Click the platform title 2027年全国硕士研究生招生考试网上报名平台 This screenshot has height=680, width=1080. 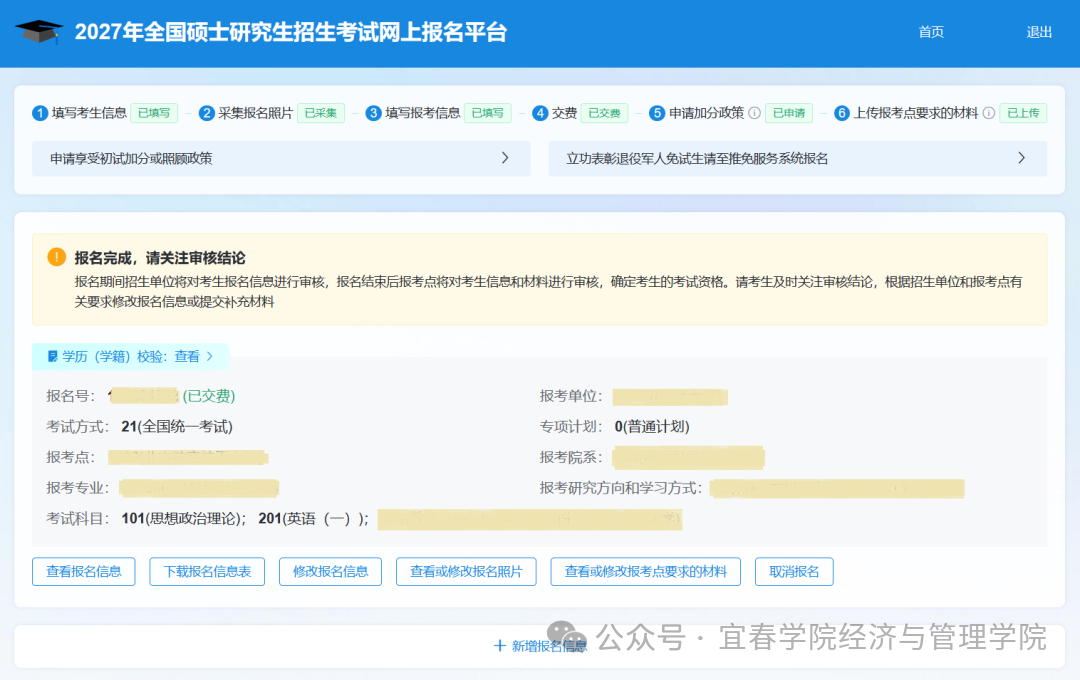291,32
